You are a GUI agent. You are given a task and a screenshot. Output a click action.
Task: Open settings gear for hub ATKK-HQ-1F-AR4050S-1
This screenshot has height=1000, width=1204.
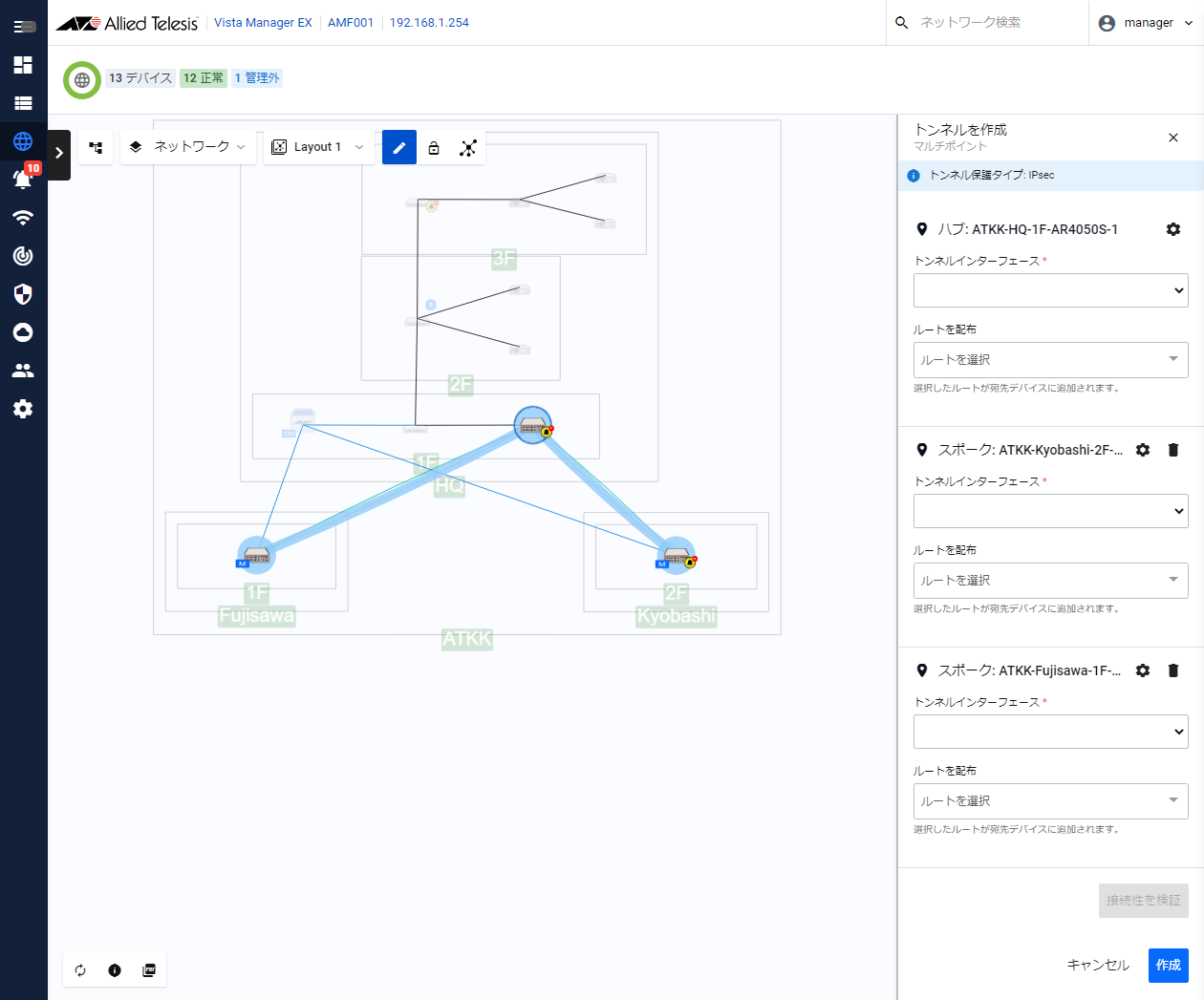(1173, 229)
